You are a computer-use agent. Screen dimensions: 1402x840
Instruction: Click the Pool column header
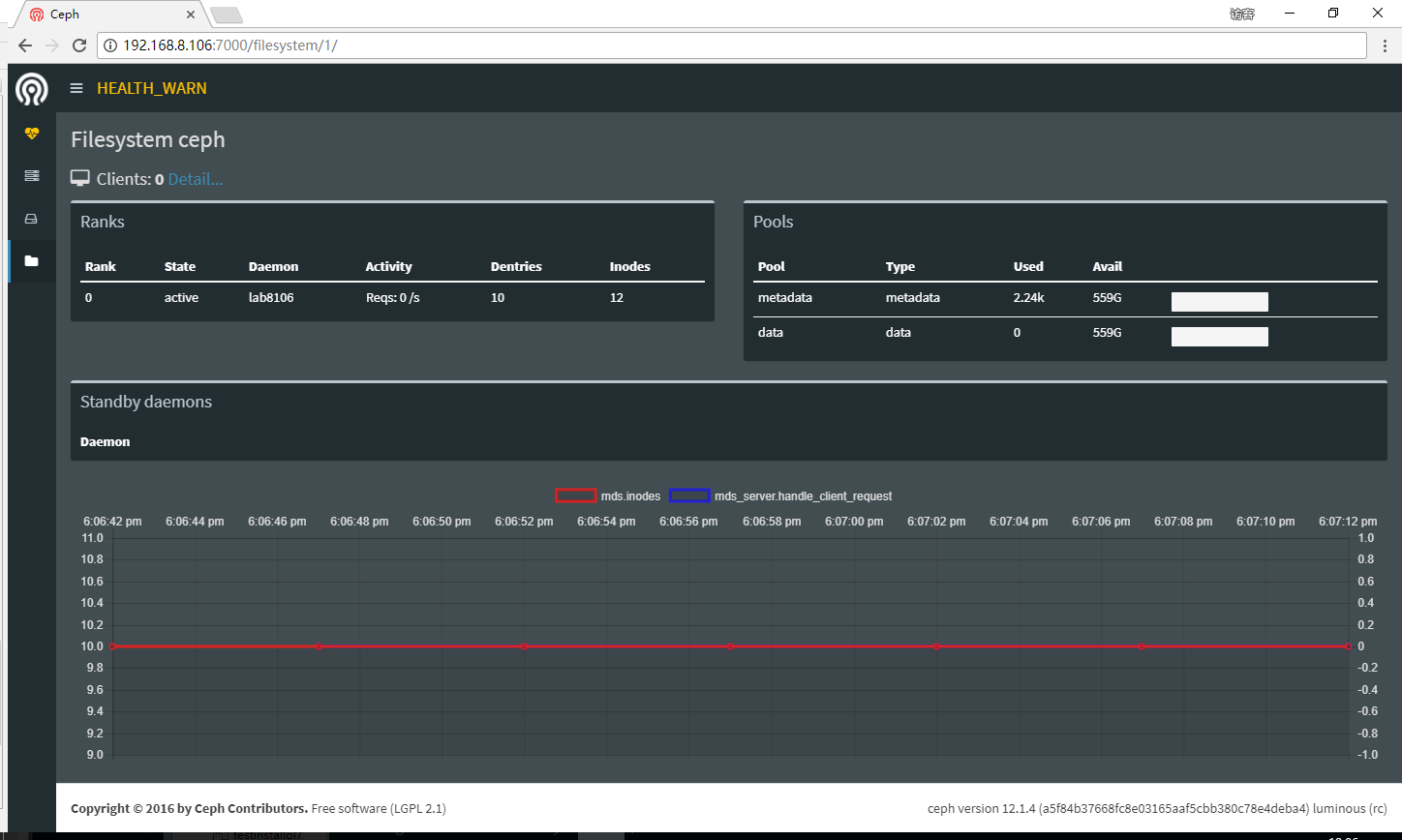click(772, 266)
